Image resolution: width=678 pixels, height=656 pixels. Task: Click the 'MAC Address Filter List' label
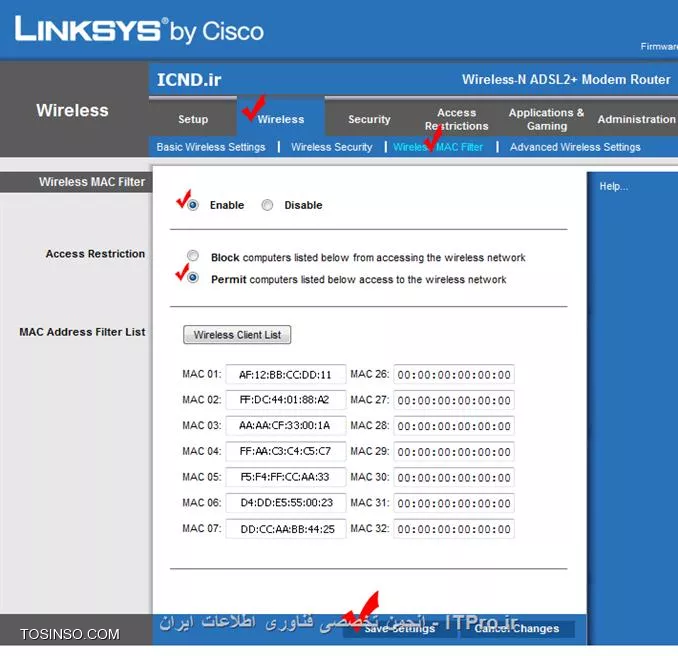82,332
